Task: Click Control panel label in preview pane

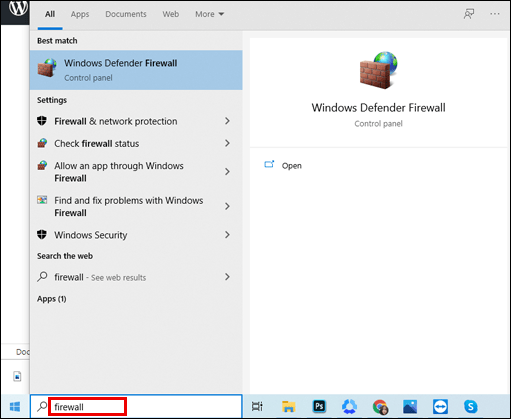Action: [x=379, y=124]
